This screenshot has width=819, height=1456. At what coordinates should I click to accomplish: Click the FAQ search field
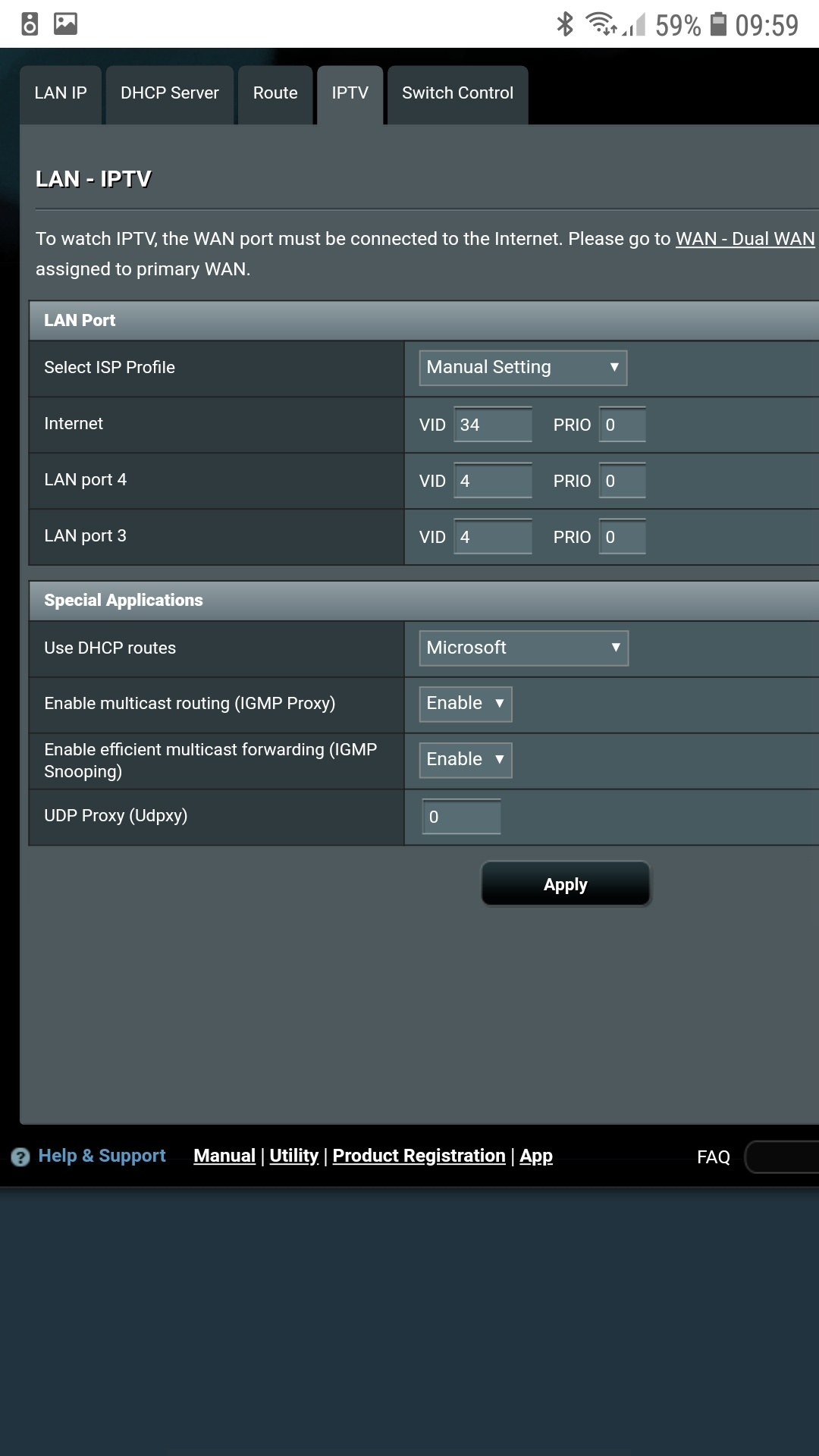click(x=782, y=1157)
